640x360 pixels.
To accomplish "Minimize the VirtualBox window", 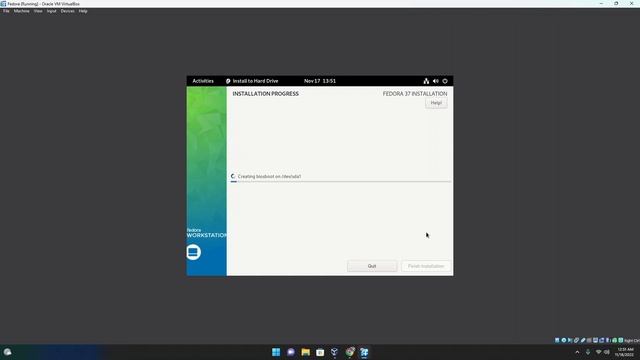I will (601, 4).
